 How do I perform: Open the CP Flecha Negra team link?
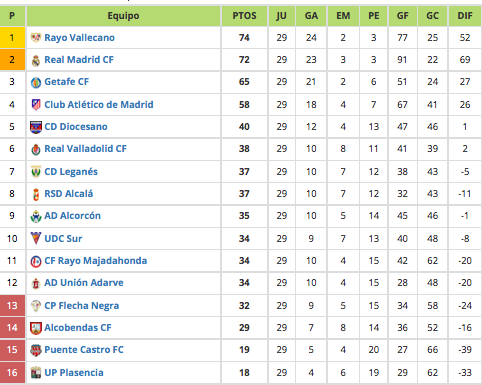(x=82, y=306)
